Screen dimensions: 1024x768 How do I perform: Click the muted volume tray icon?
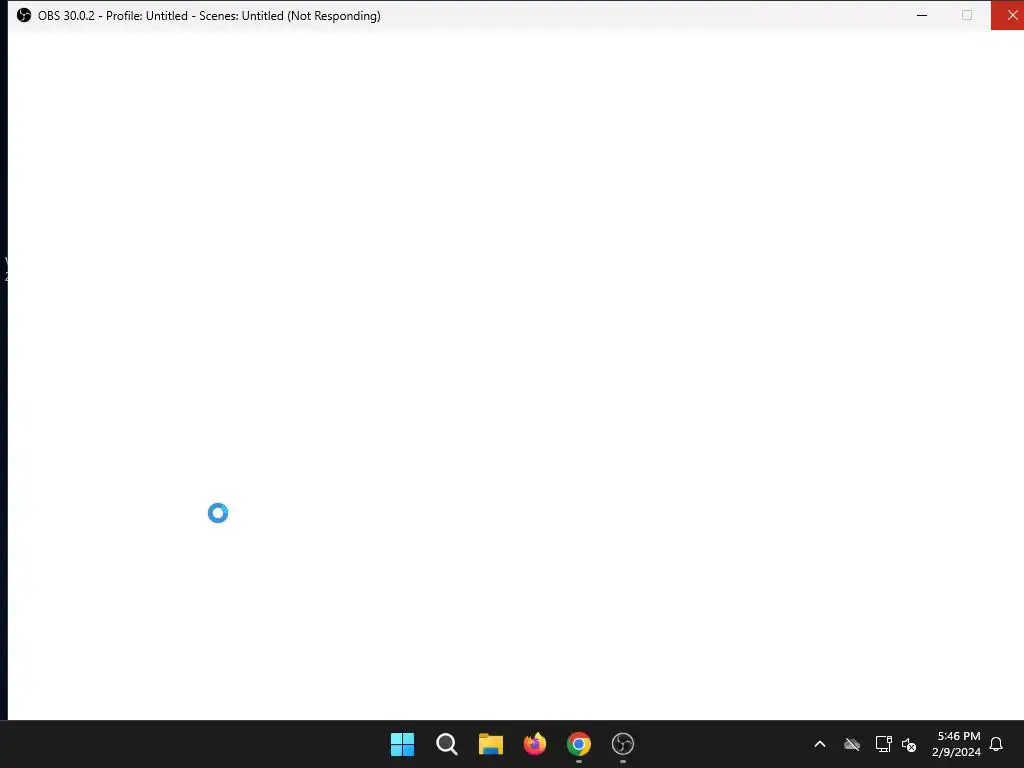(909, 744)
